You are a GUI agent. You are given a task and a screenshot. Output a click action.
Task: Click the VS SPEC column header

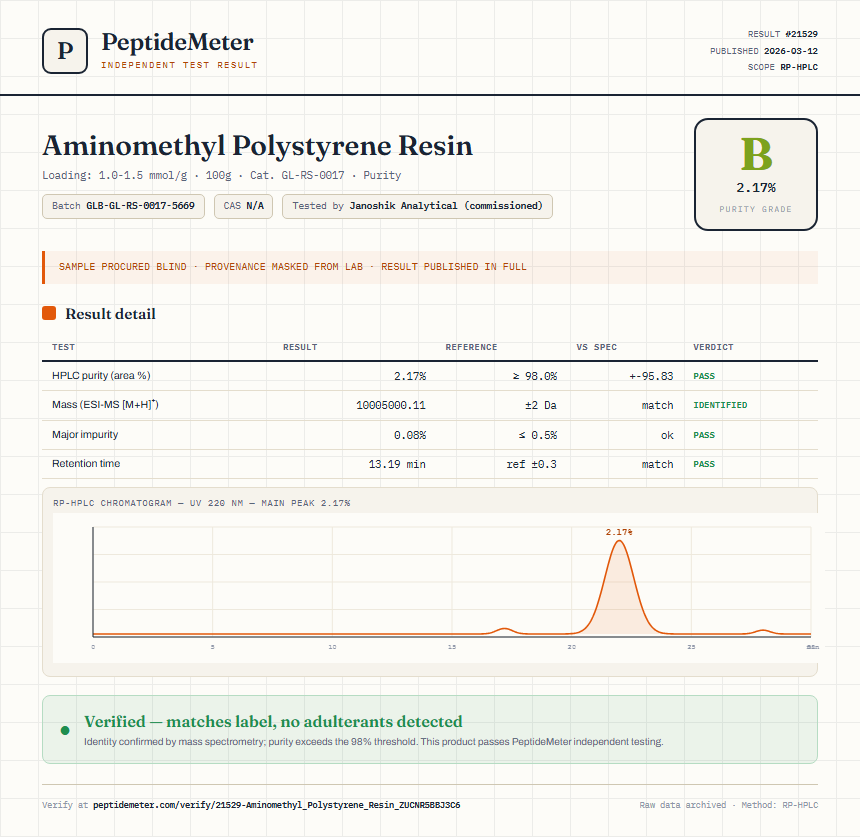(x=597, y=347)
